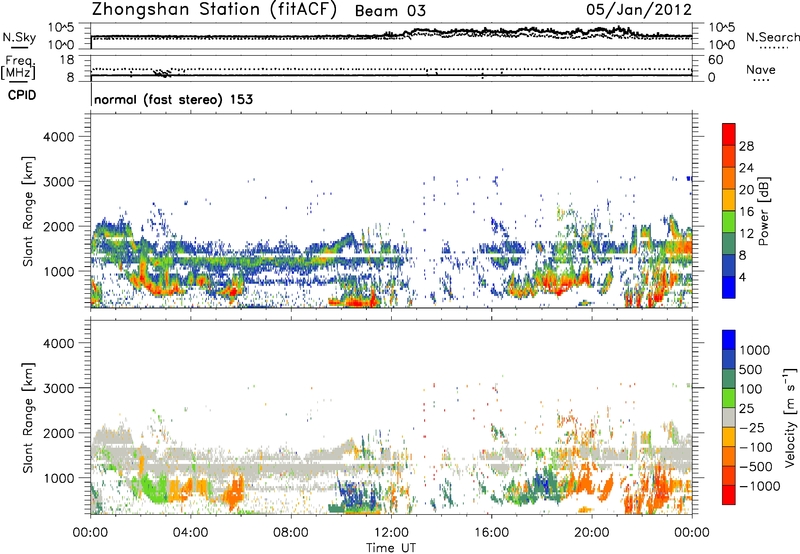The width and height of the screenshot is (800, 554).
Task: Click the '-1000' value on Velocity color bar
Action: pyautogui.click(x=759, y=486)
